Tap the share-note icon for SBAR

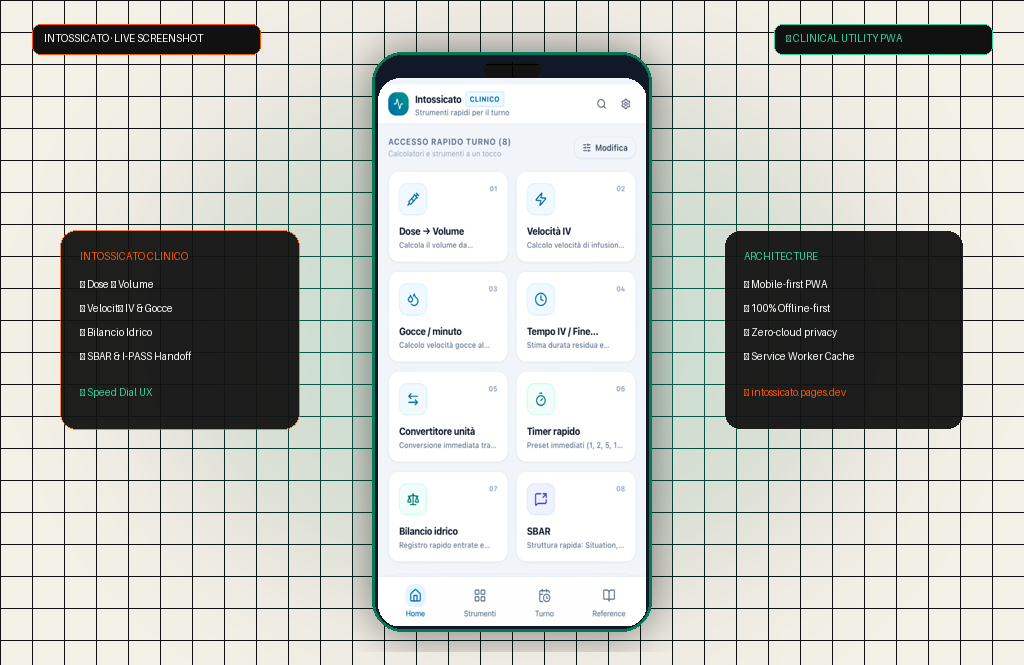click(x=541, y=499)
